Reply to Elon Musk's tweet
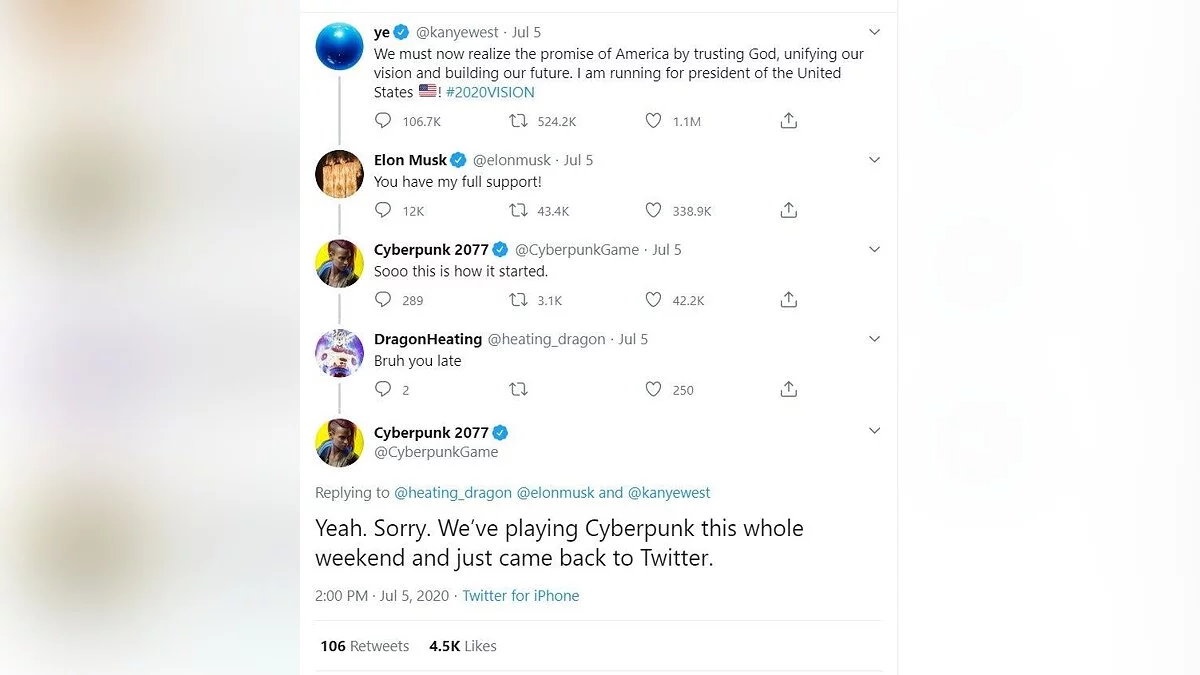This screenshot has height=675, width=1200. click(383, 211)
